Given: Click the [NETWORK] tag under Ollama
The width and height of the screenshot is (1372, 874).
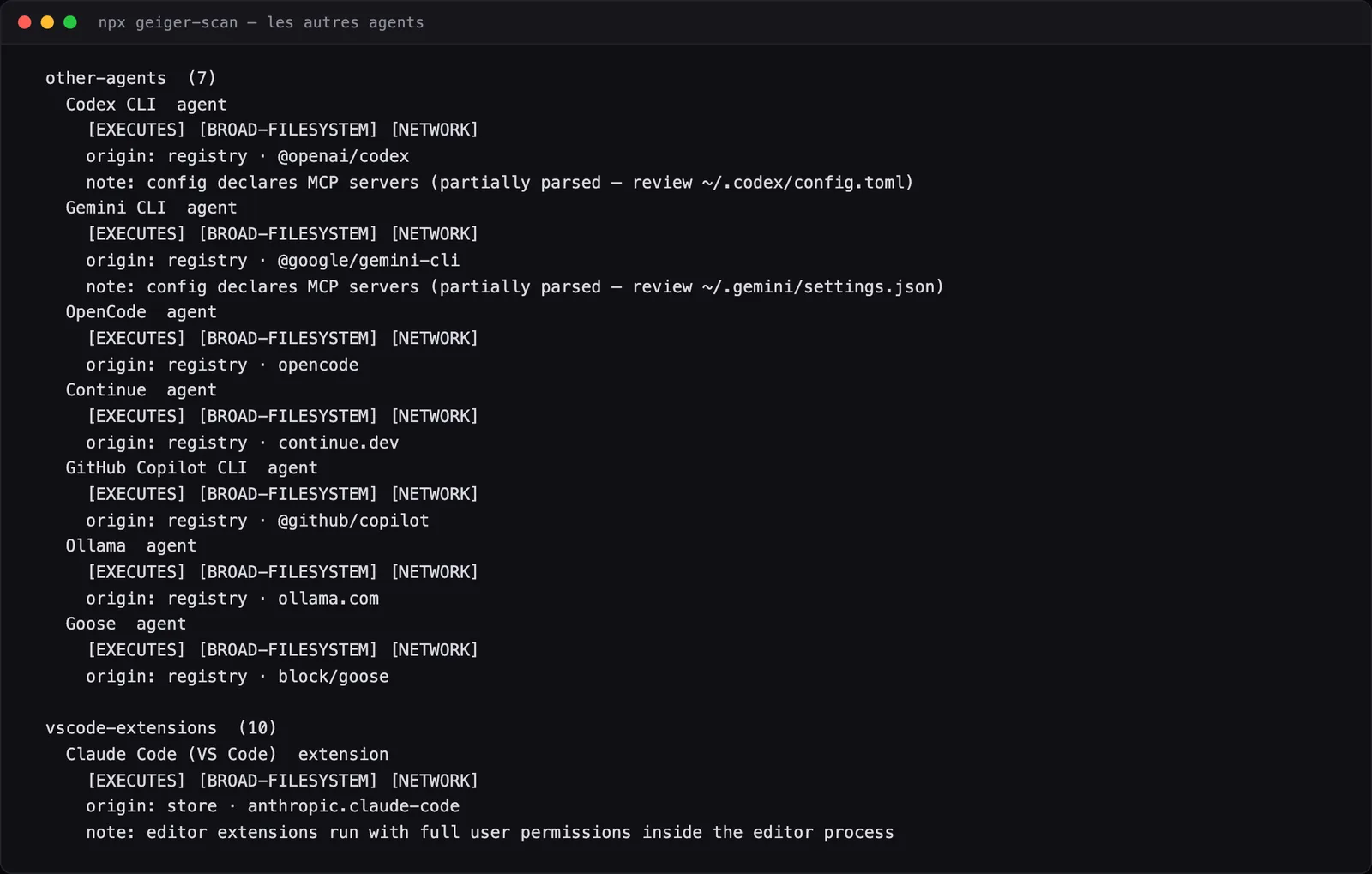Looking at the screenshot, I should [x=435, y=572].
